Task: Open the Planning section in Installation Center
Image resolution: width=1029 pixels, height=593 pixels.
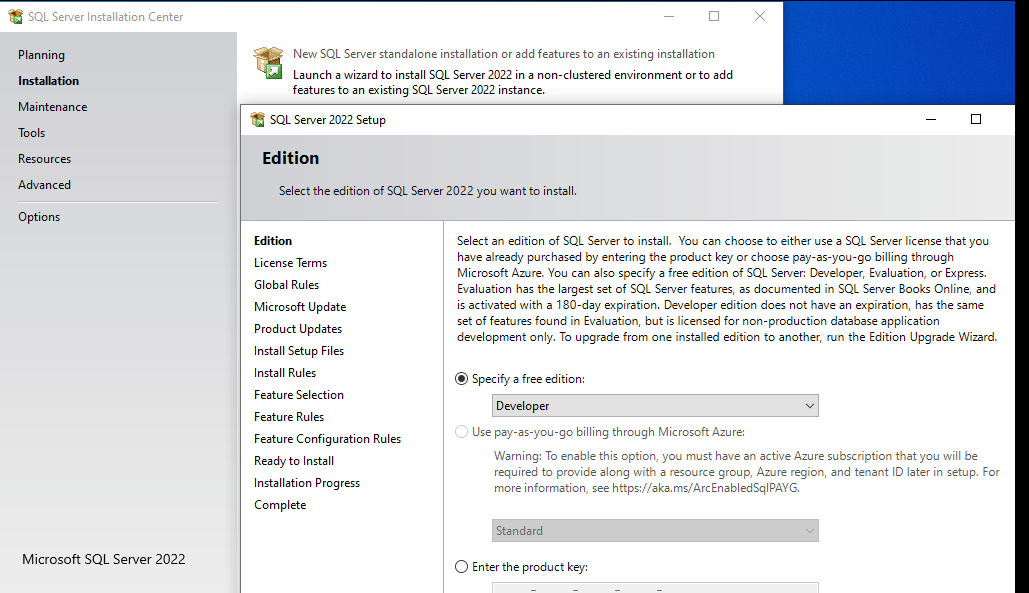Action: click(41, 55)
